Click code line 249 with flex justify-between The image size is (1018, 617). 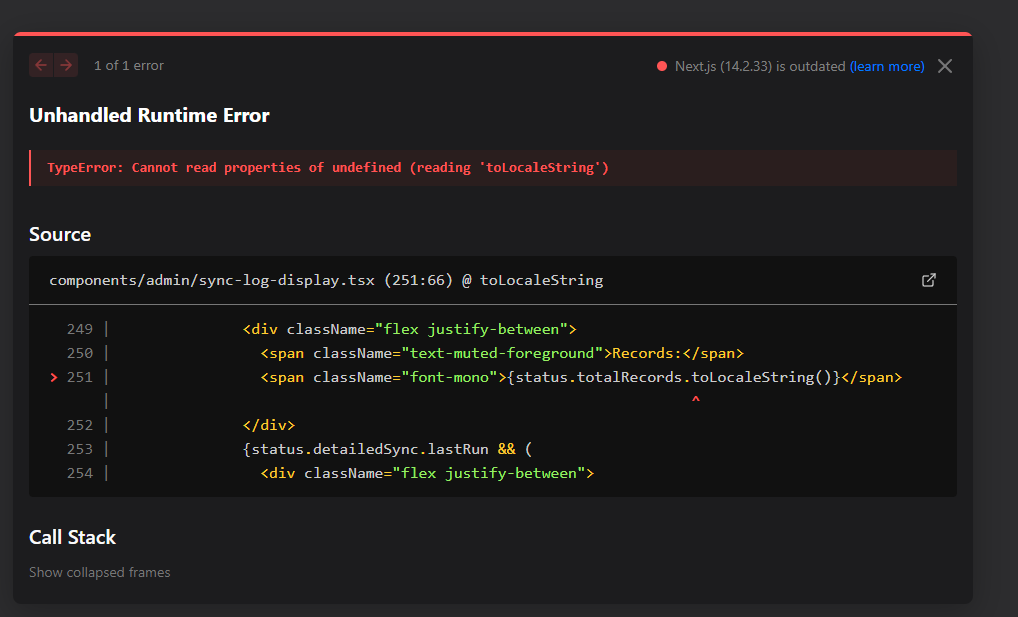pos(409,329)
